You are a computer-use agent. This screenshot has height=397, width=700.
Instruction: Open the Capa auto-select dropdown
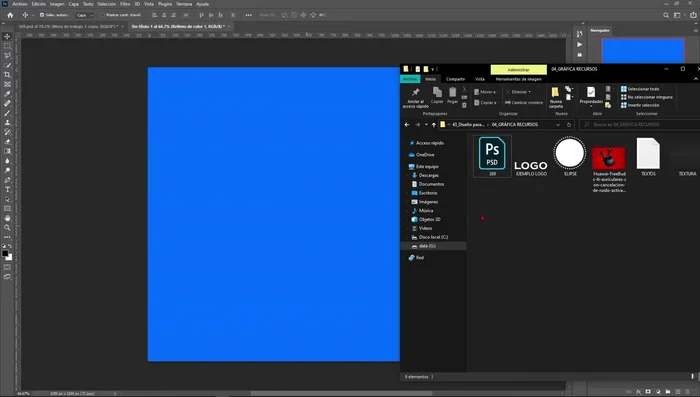point(84,15)
